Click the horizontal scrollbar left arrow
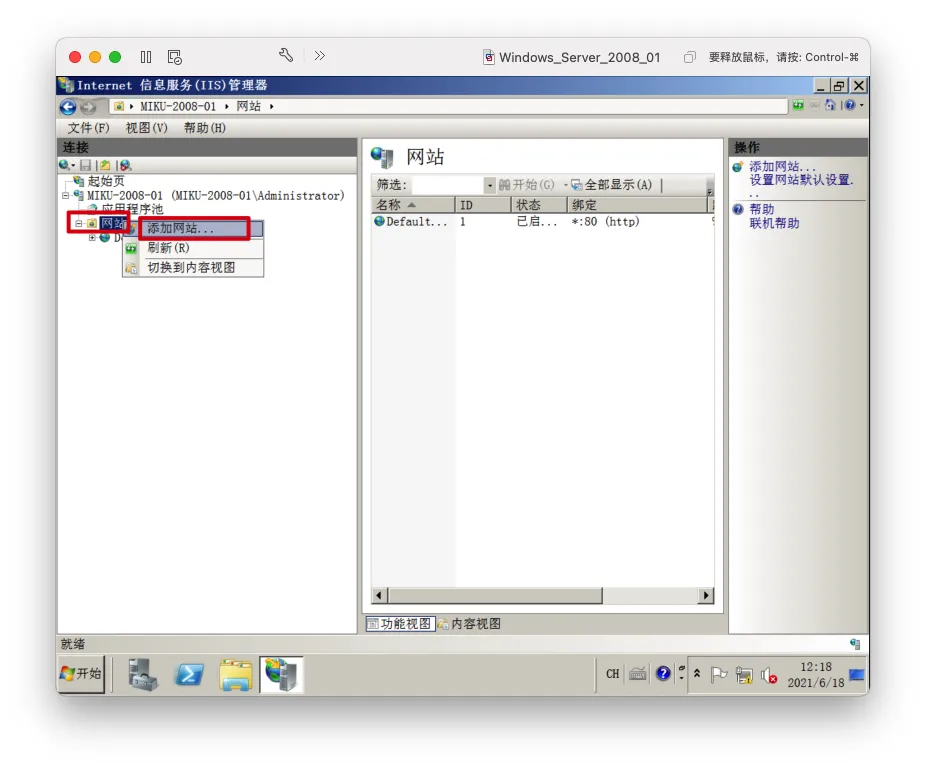The height and width of the screenshot is (770, 926). pos(379,595)
